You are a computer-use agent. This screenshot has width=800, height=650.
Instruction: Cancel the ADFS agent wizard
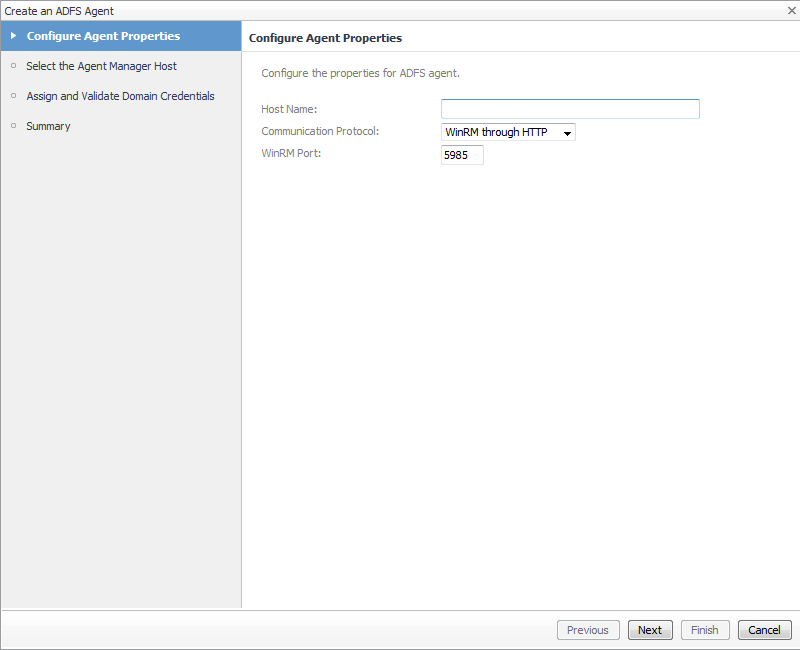[x=764, y=630]
